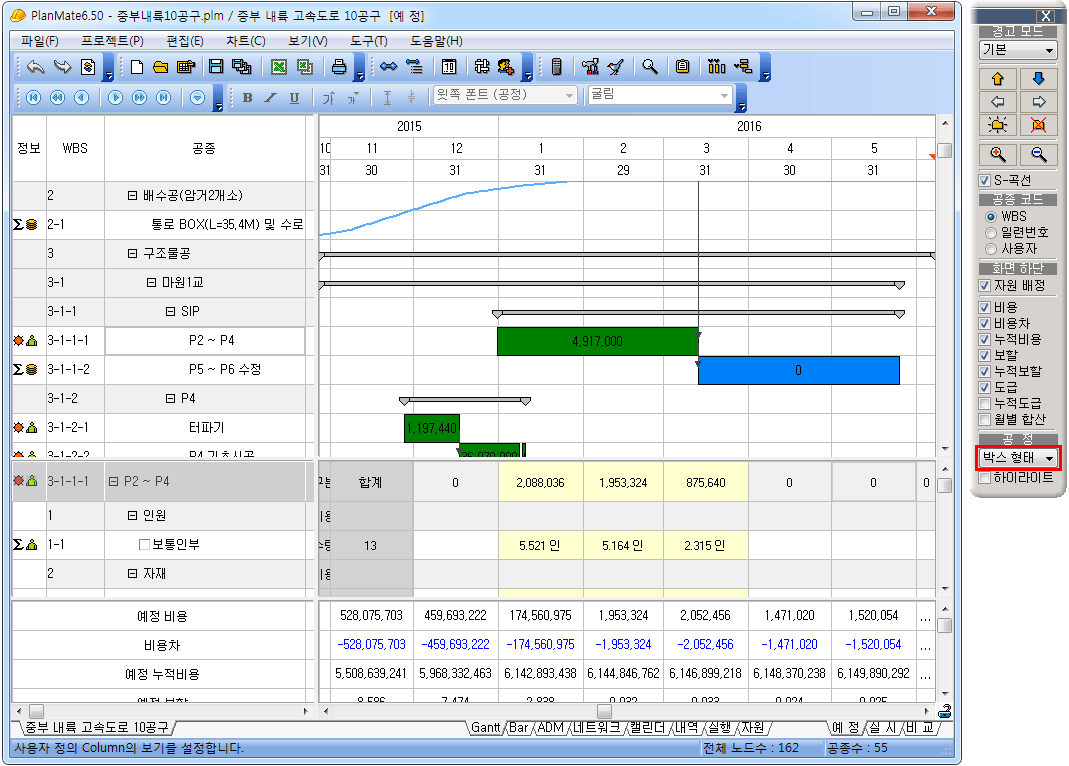Image resolution: width=1069 pixels, height=766 pixels.
Task: Click the printer icon in toolbar
Action: pos(339,67)
